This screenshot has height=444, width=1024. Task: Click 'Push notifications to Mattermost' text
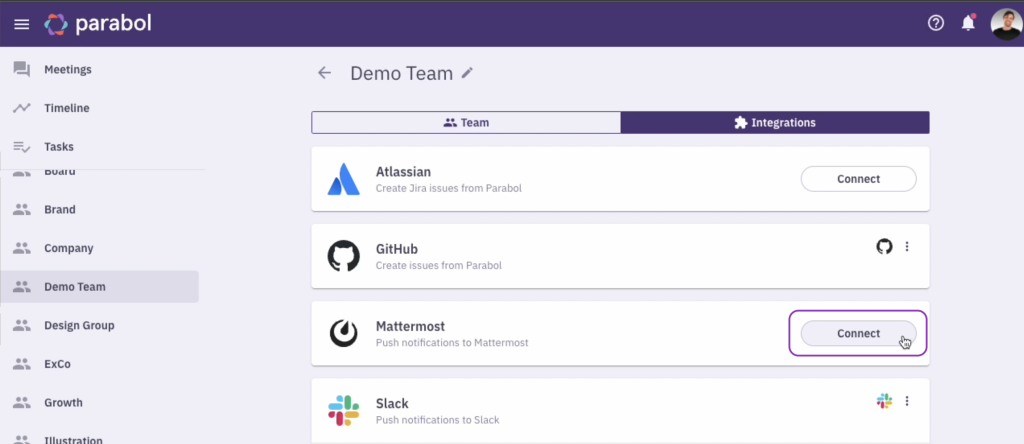452,343
